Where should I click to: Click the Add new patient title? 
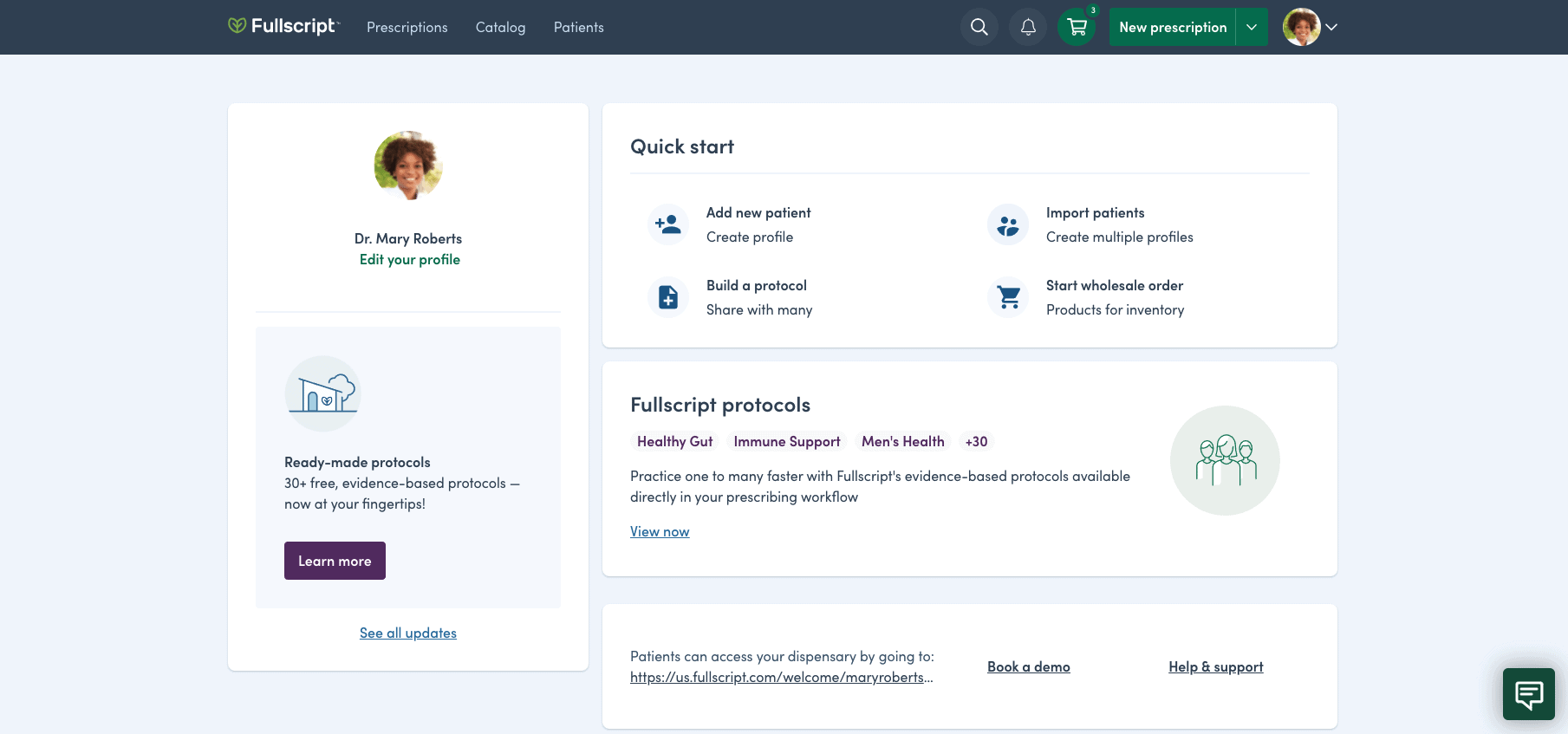tap(758, 212)
